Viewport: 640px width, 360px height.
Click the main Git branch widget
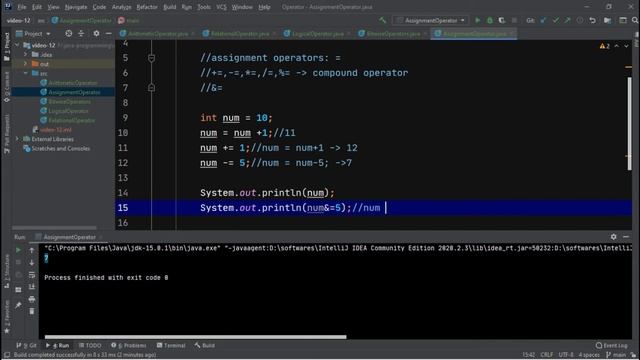click(616, 355)
